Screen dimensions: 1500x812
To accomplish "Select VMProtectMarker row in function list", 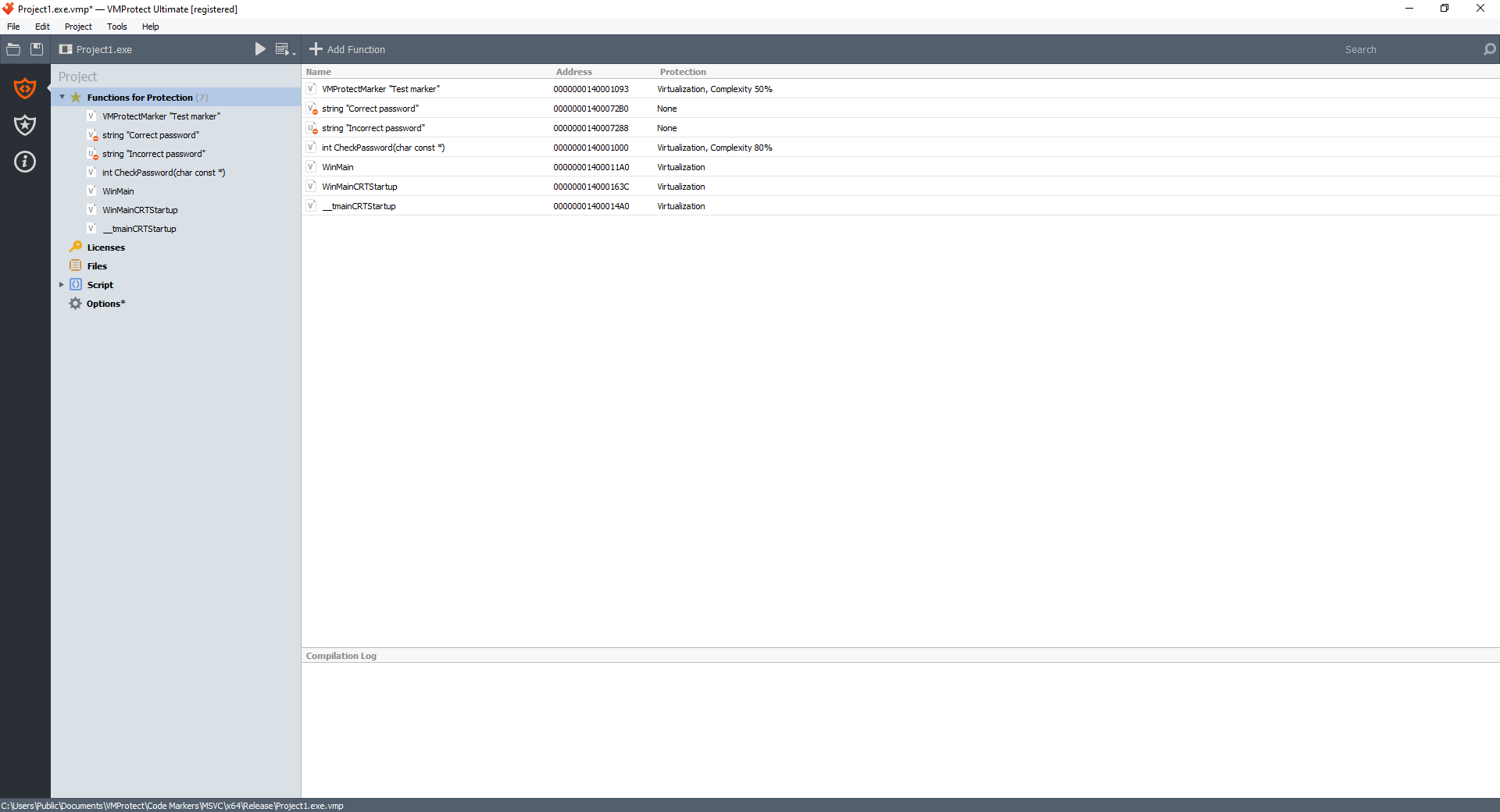I will tap(901, 89).
